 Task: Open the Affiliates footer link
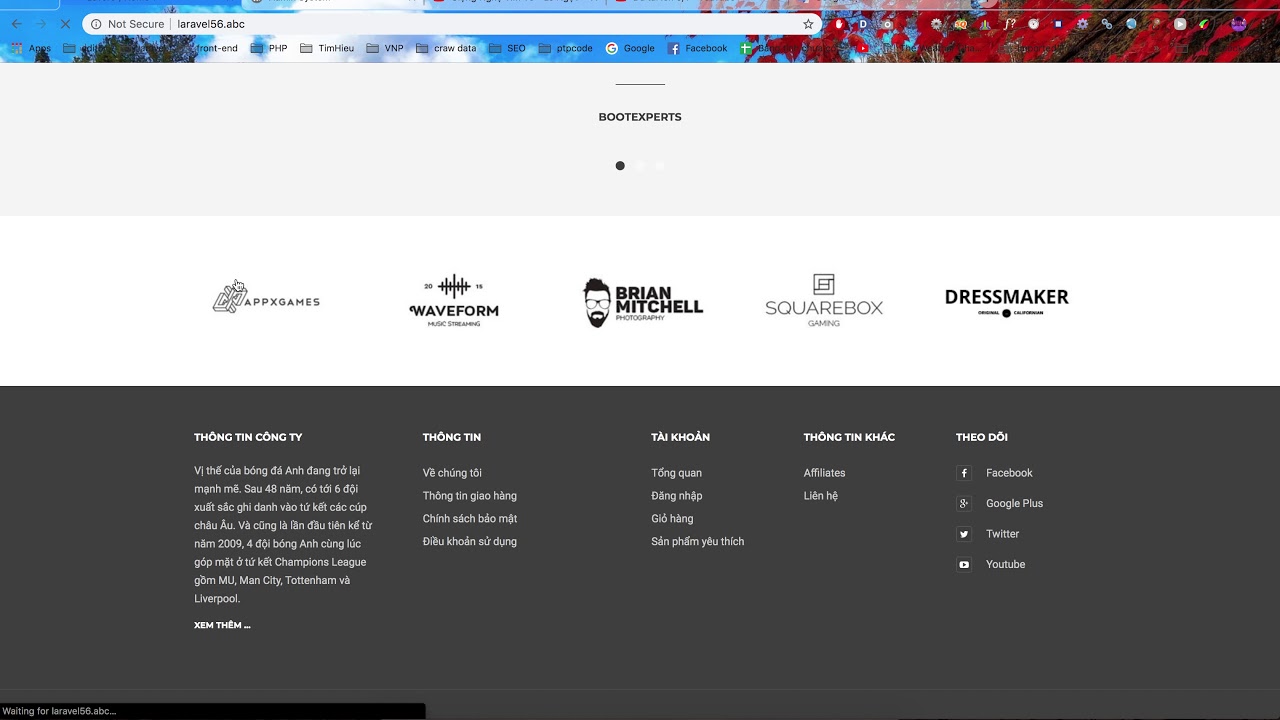pyautogui.click(x=825, y=473)
